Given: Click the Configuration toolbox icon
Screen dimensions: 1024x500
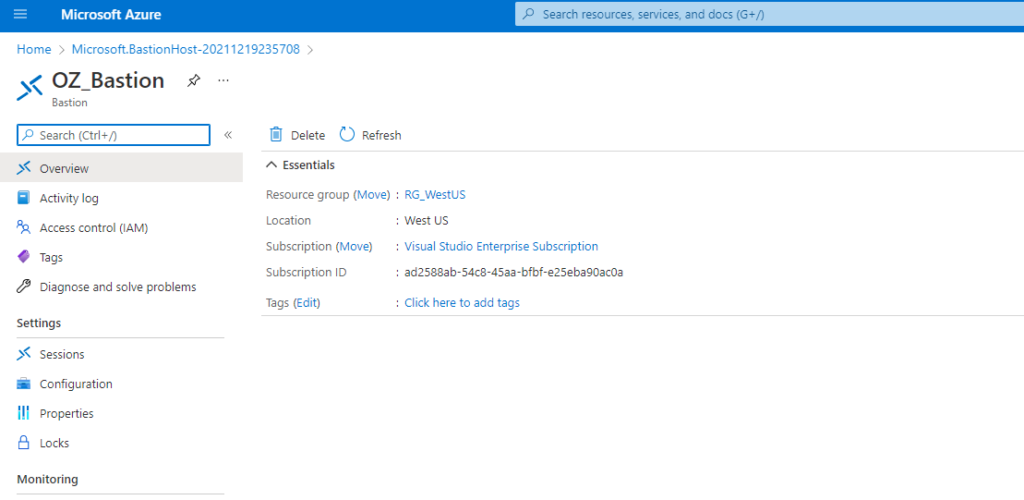Looking at the screenshot, I should [24, 384].
